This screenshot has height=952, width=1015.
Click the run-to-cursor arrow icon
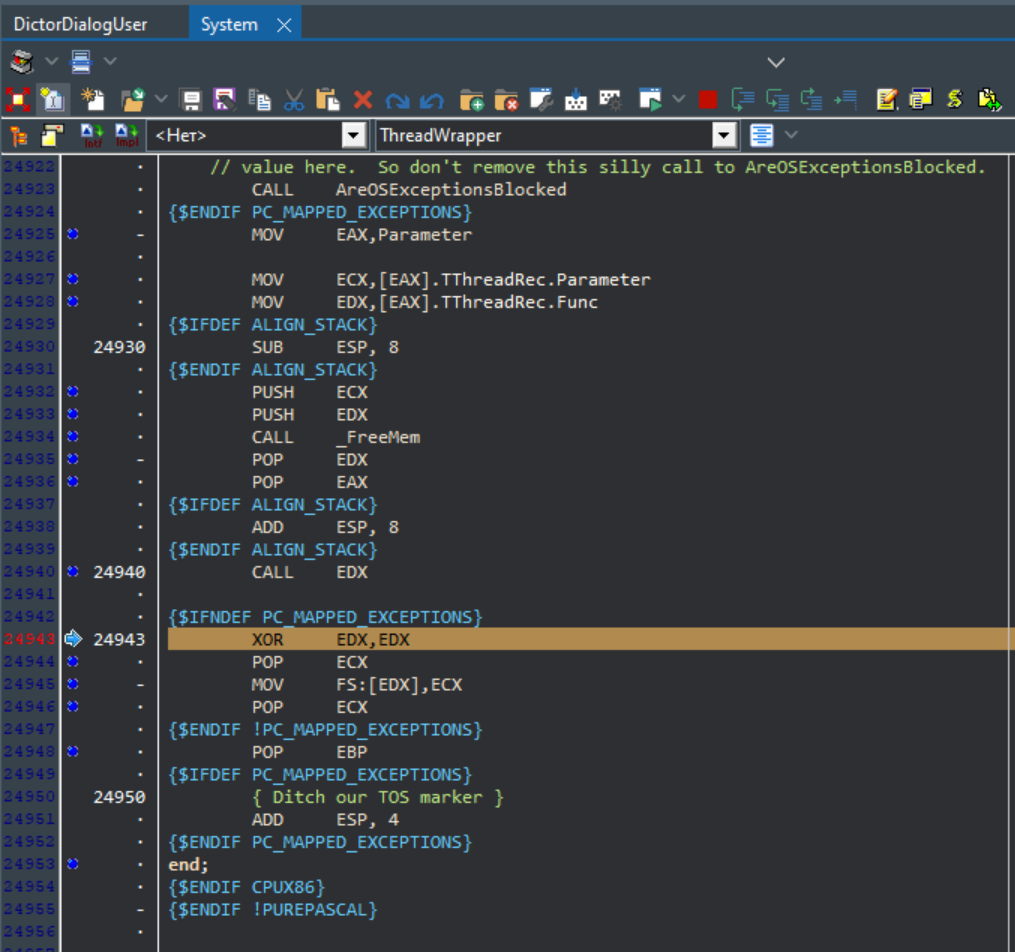(x=845, y=100)
